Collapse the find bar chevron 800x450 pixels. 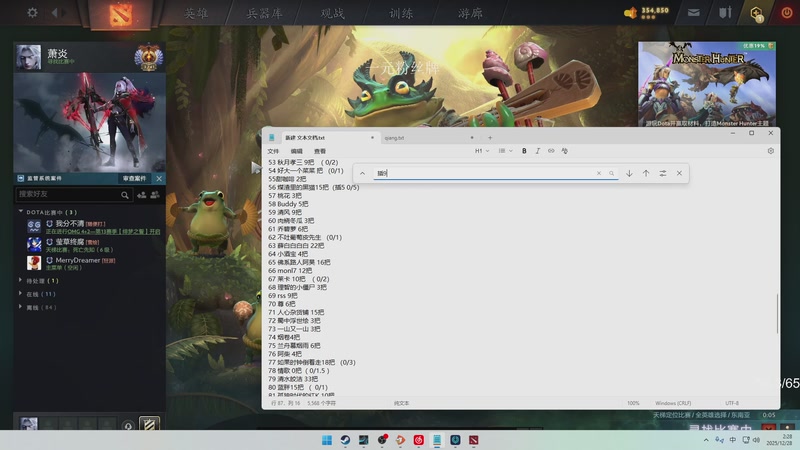(x=362, y=173)
